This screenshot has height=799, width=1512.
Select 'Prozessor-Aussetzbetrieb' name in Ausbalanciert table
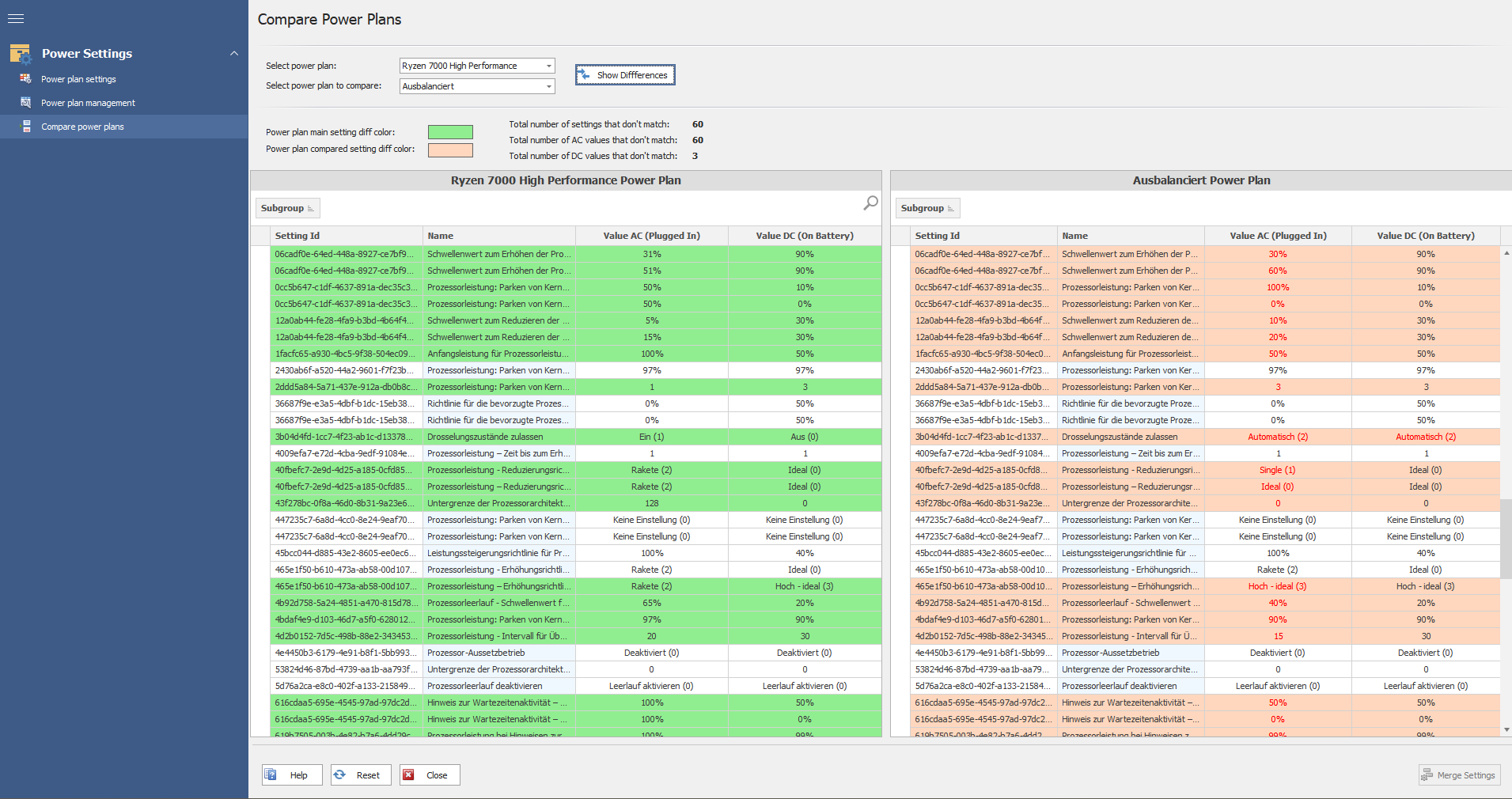tap(1131, 653)
